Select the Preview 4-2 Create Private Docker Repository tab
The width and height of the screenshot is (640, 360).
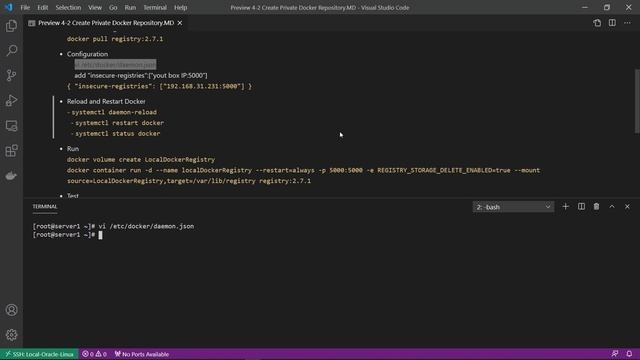pos(106,23)
